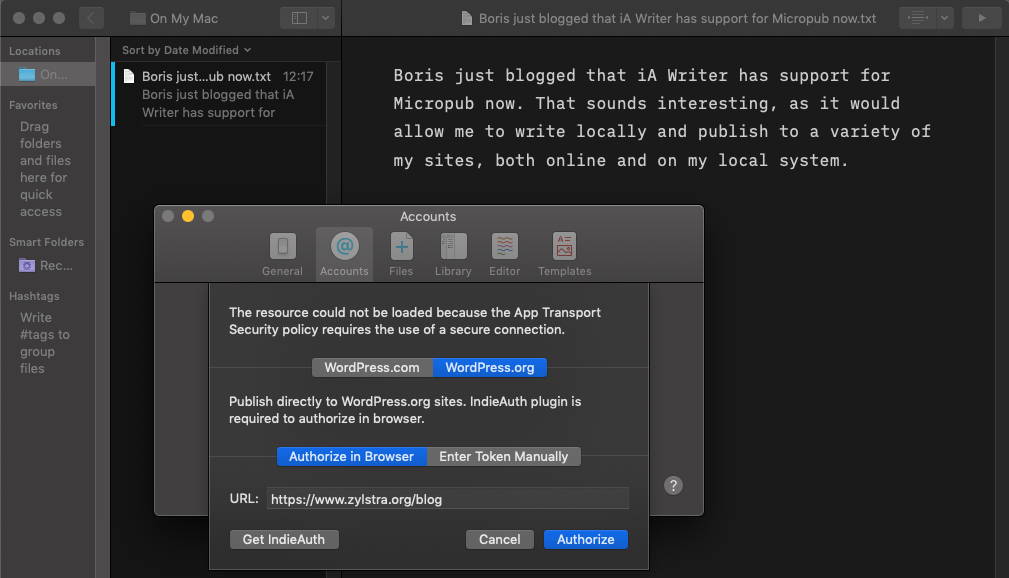Screen dimensions: 1009x578
Task: Click the preview play button
Action: (x=981, y=18)
